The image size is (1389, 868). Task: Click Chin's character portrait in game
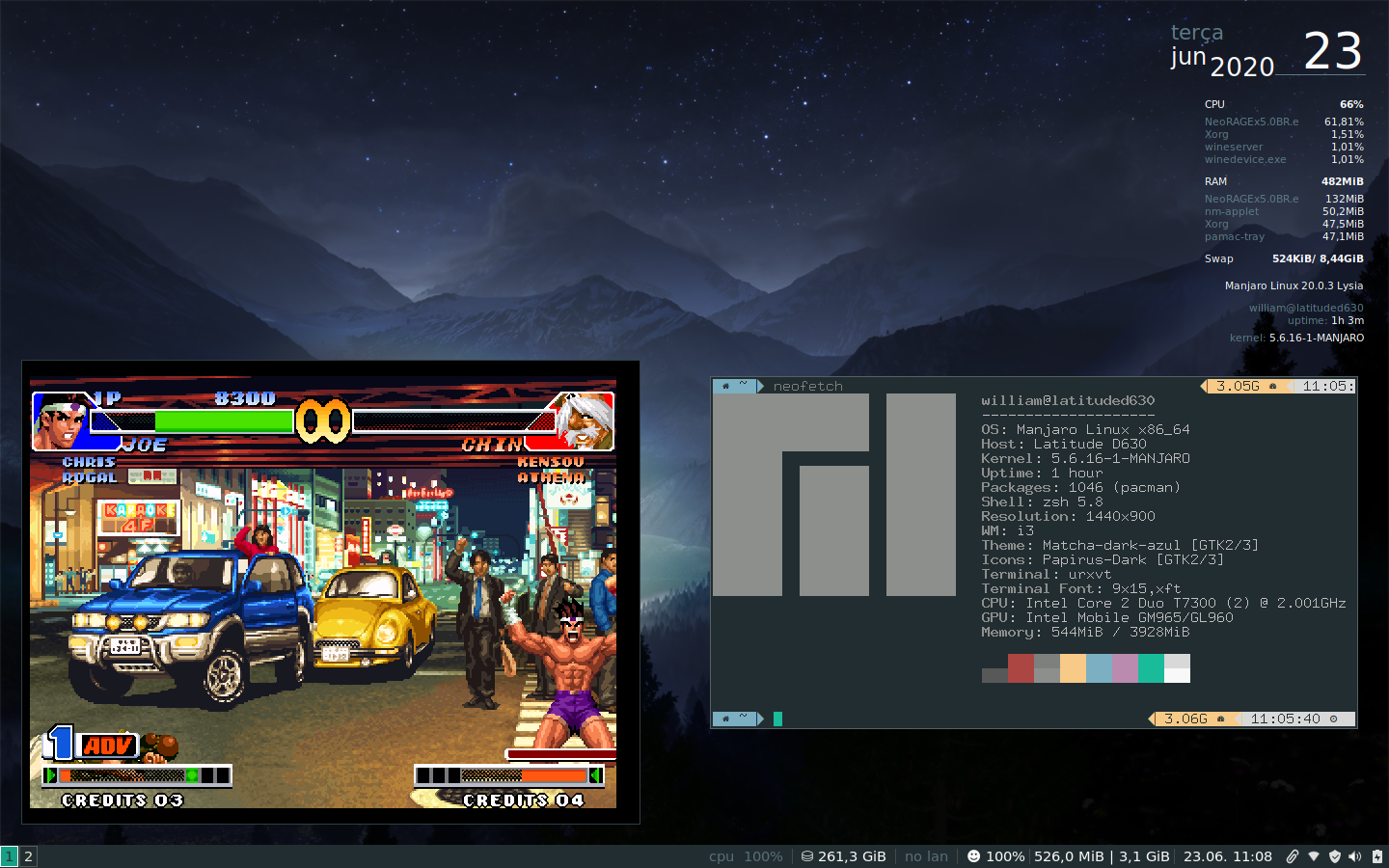586,421
